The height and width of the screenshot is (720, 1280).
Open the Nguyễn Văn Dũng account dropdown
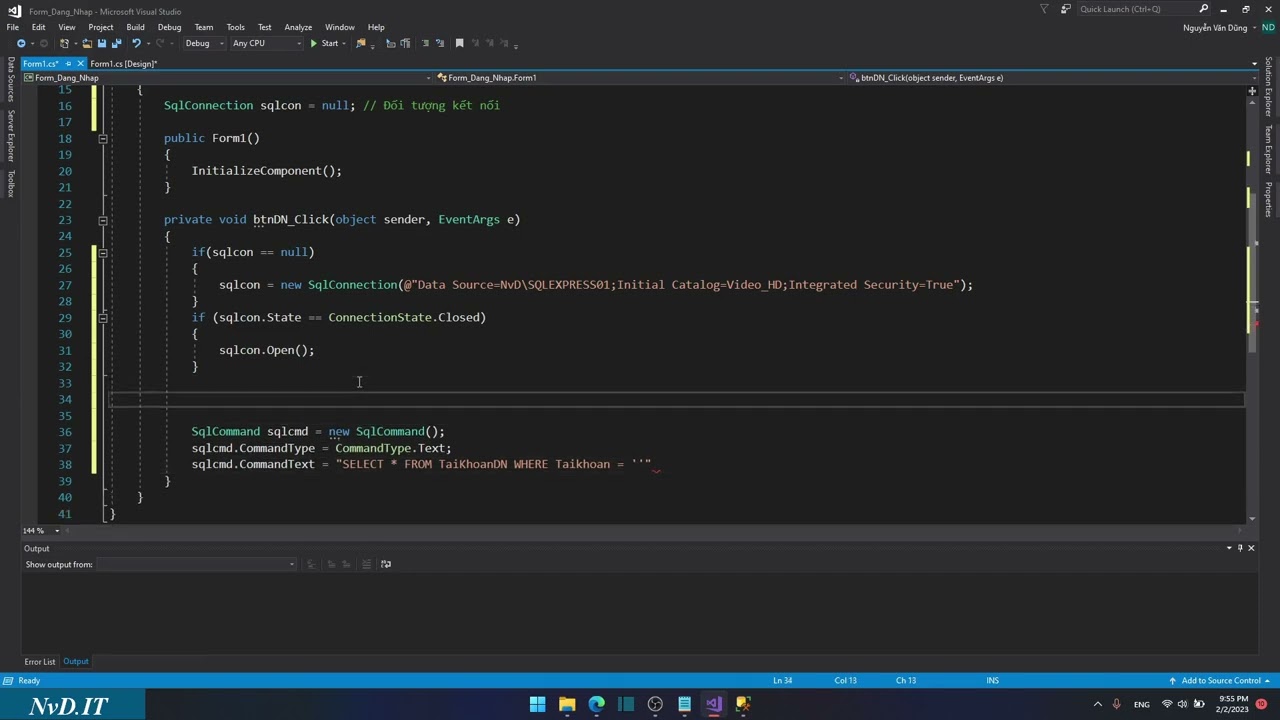(1220, 27)
